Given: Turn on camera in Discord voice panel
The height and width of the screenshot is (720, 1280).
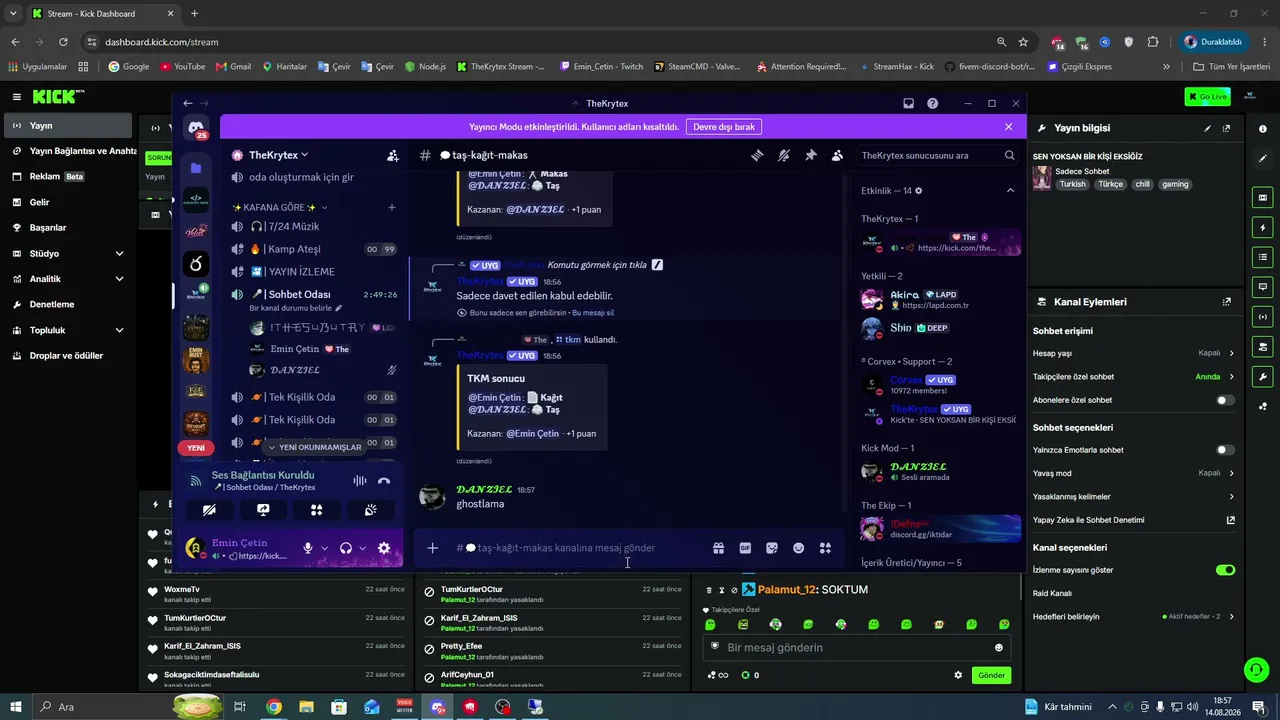Looking at the screenshot, I should tap(209, 510).
